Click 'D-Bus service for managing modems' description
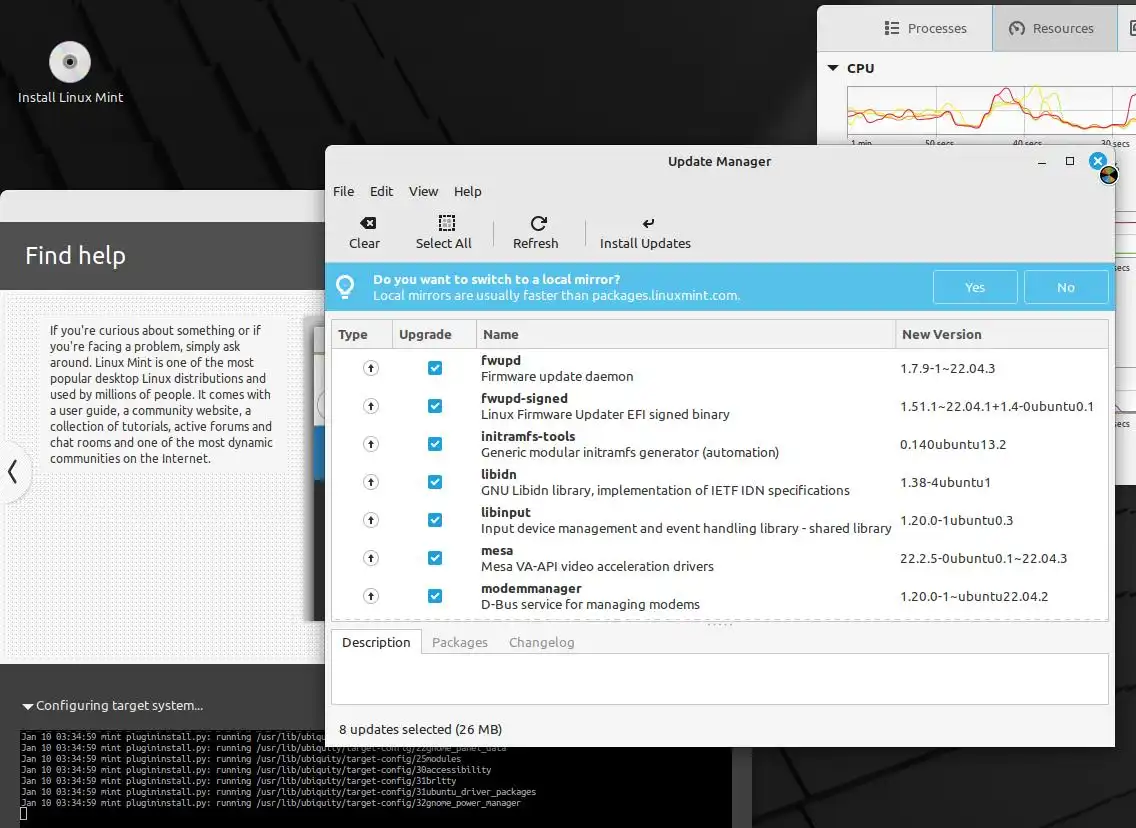This screenshot has height=828, width=1136. 590,604
